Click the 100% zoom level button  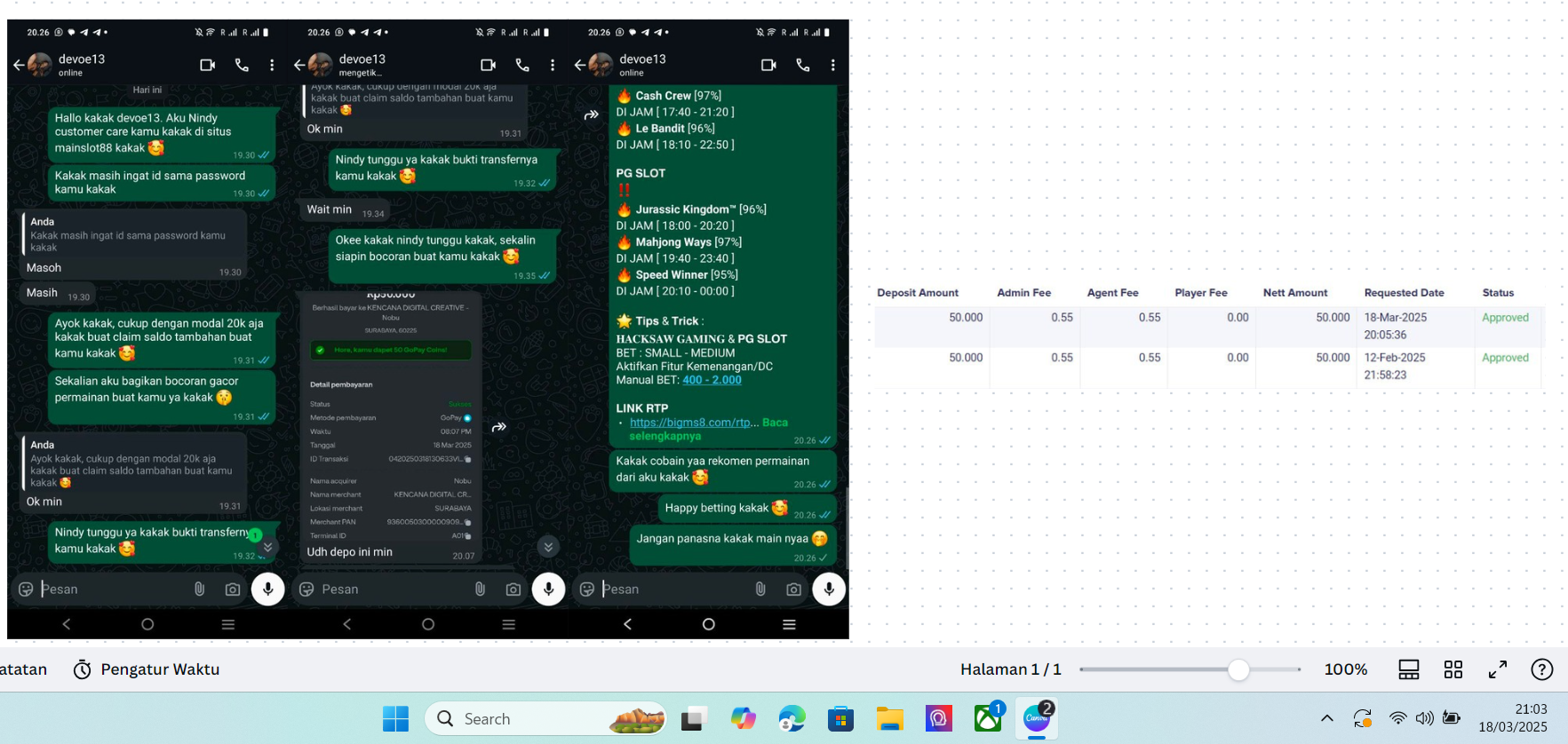(x=1346, y=669)
